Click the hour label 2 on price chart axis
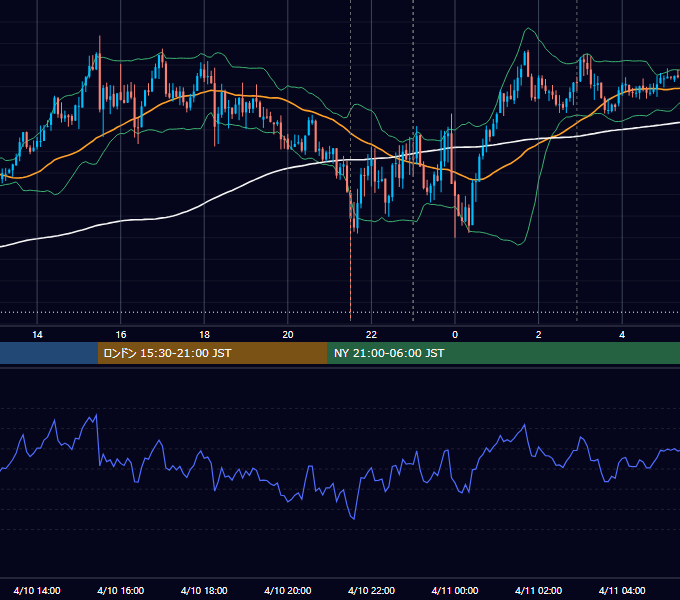 539,335
